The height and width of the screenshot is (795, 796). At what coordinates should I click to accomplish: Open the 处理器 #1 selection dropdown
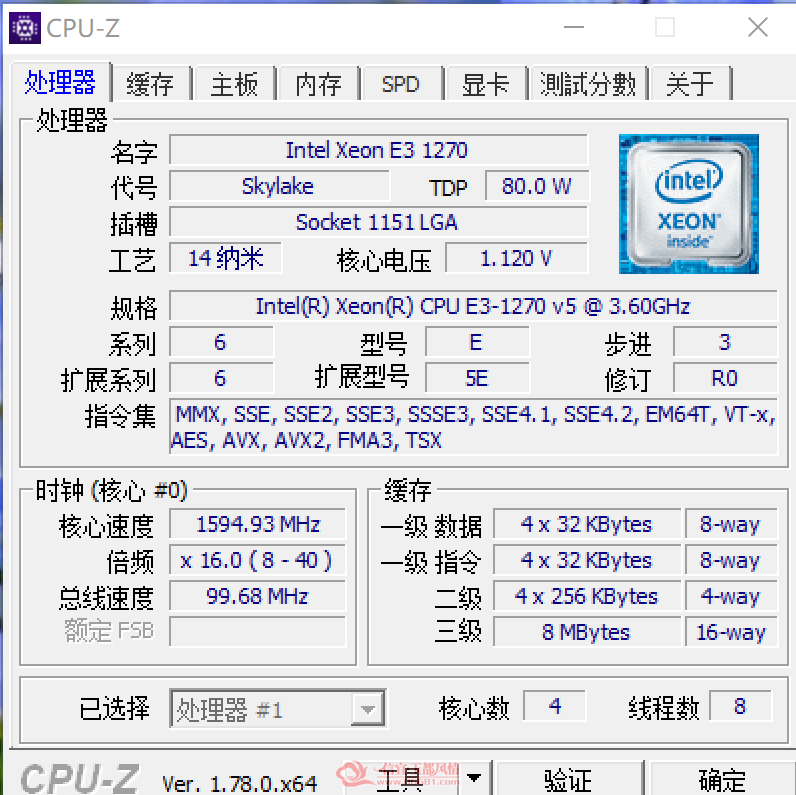pyautogui.click(x=278, y=709)
